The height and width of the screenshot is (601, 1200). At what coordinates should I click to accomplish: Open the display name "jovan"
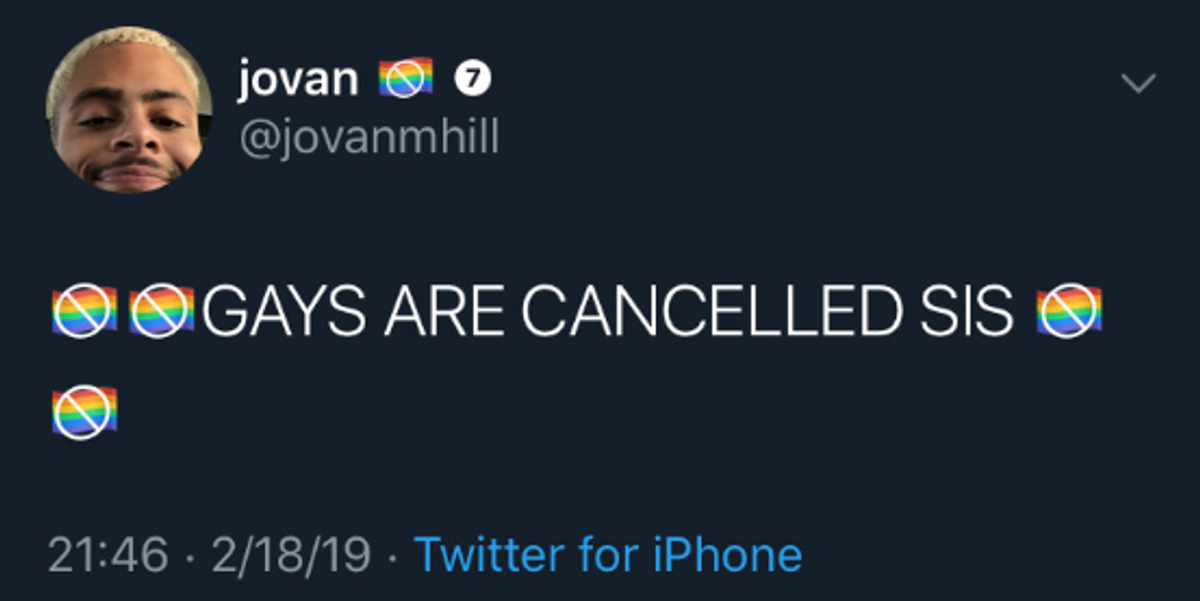[x=297, y=79]
